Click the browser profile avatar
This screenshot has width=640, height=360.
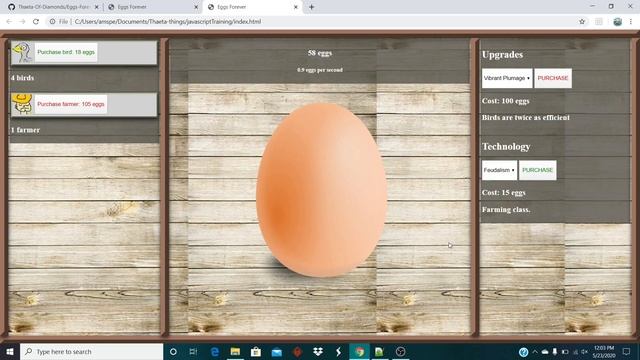(x=618, y=22)
